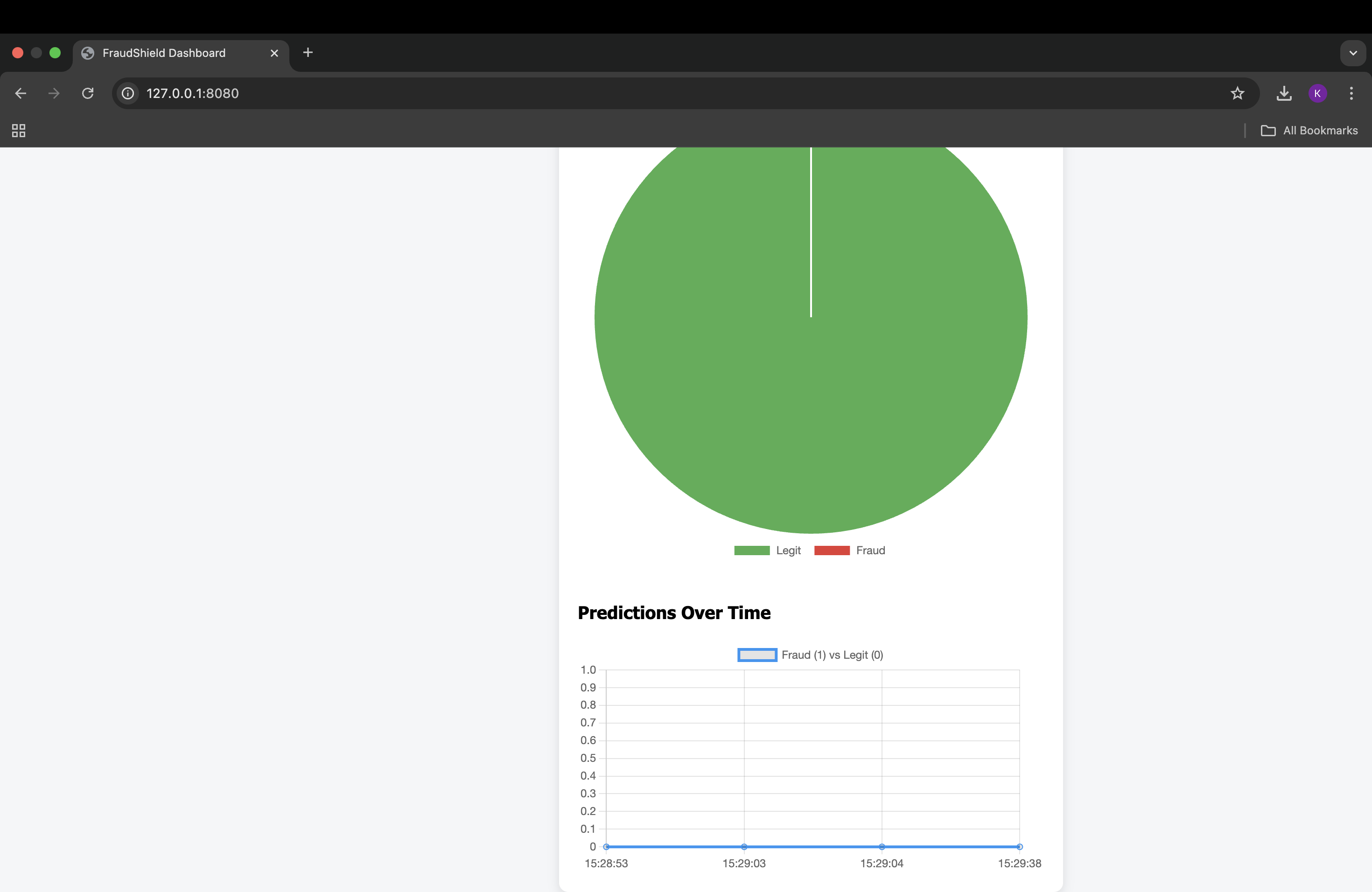Toggle Fraud legend item in pie chart
This screenshot has height=892, width=1372.
point(849,551)
